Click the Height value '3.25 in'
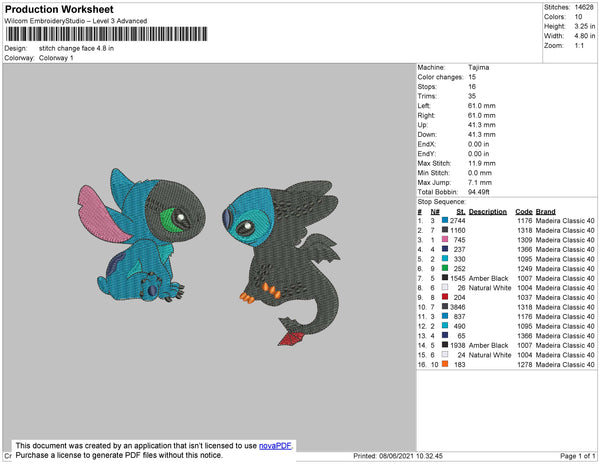 pyautogui.click(x=585, y=26)
